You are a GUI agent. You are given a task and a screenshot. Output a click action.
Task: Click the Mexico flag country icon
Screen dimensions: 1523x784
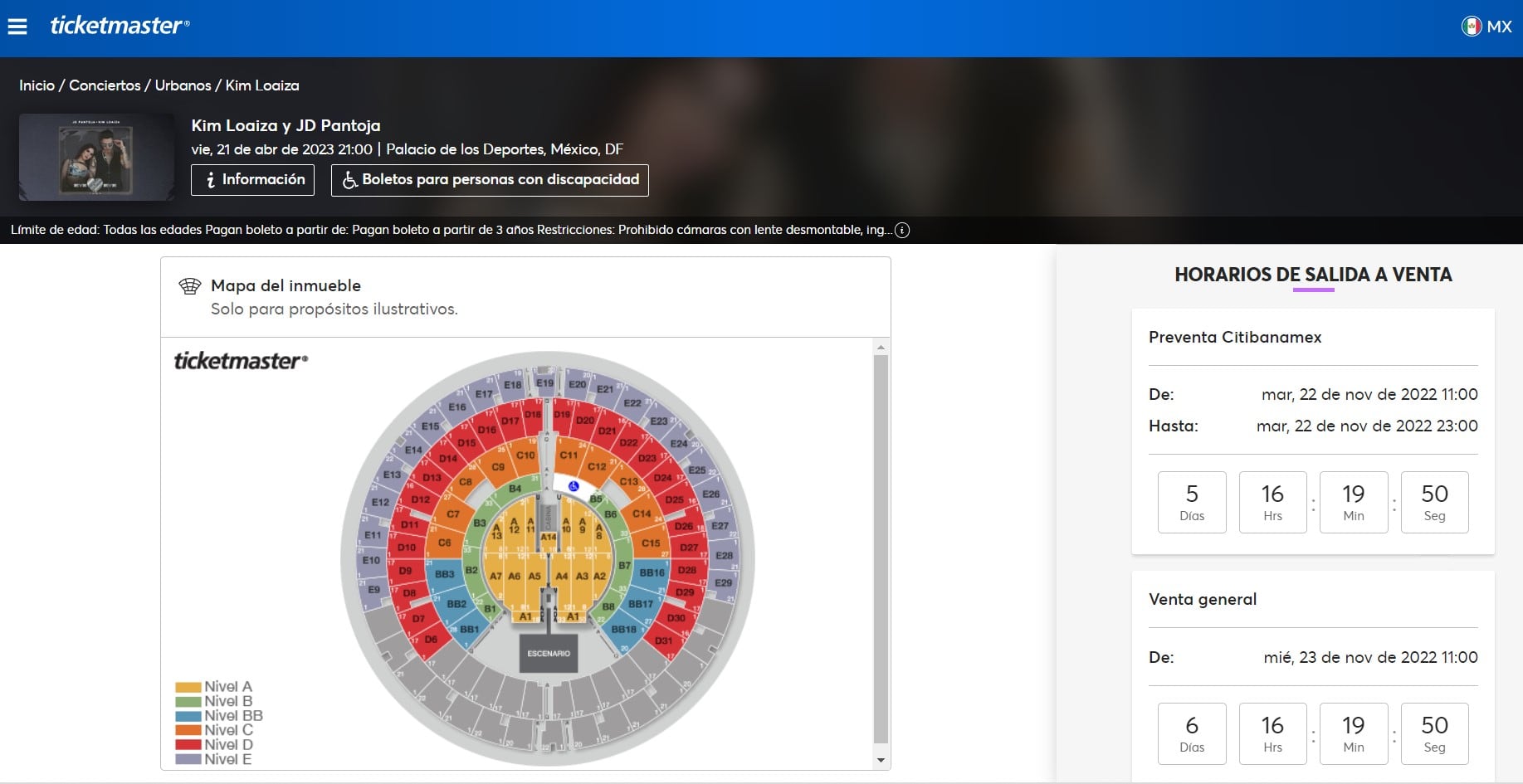(x=1471, y=27)
